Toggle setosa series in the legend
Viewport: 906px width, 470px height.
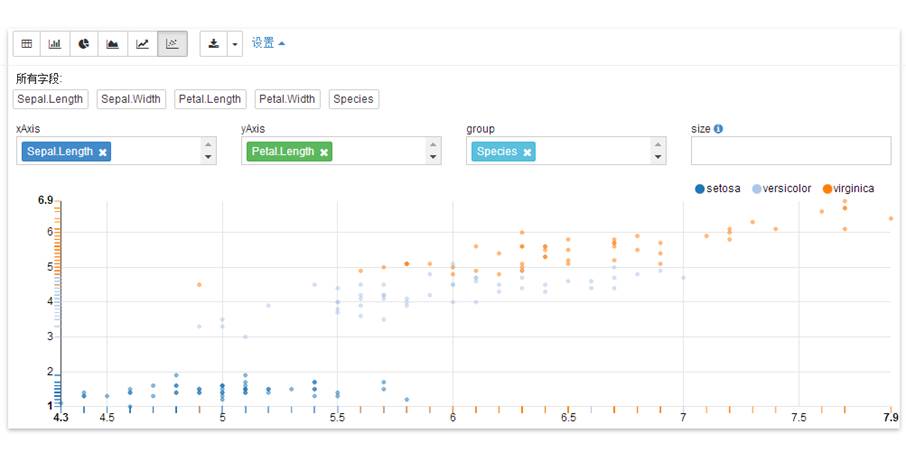click(717, 189)
